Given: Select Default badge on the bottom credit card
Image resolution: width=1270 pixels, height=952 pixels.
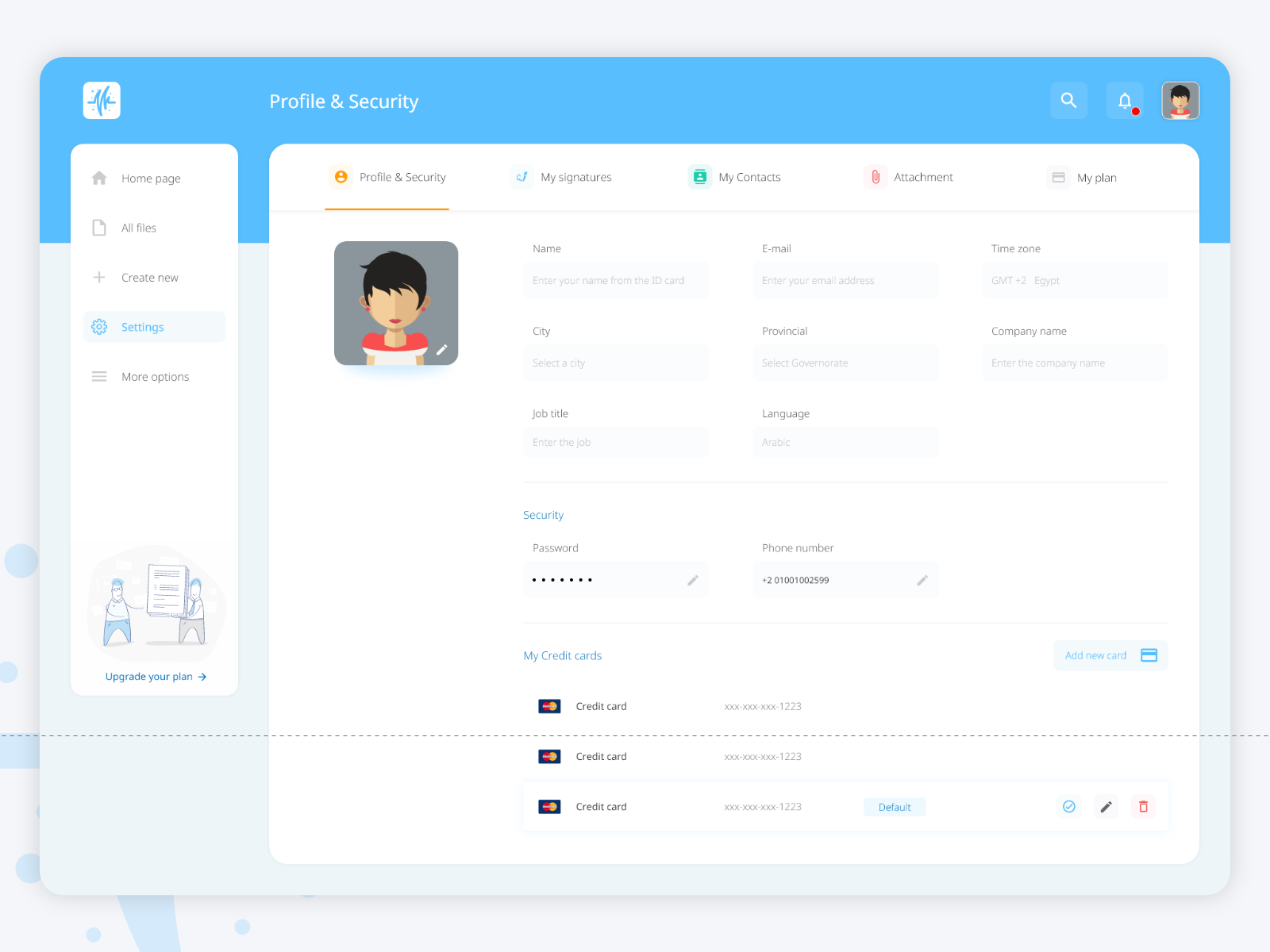Looking at the screenshot, I should [895, 807].
